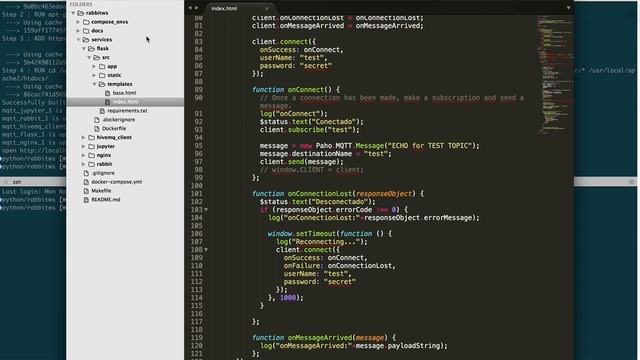Click the .dockerignore file icon

(97, 120)
